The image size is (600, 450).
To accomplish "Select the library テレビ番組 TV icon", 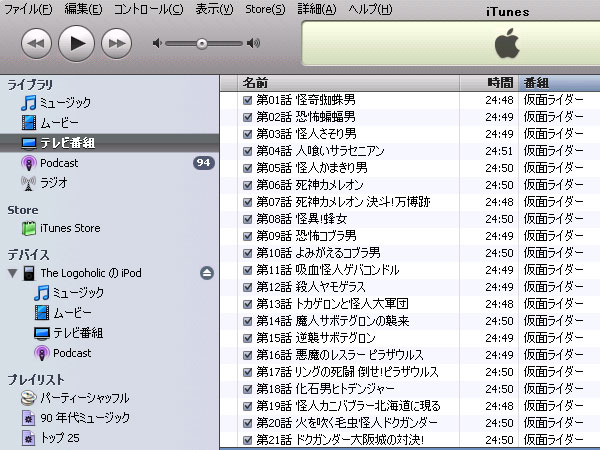I will click(29, 143).
